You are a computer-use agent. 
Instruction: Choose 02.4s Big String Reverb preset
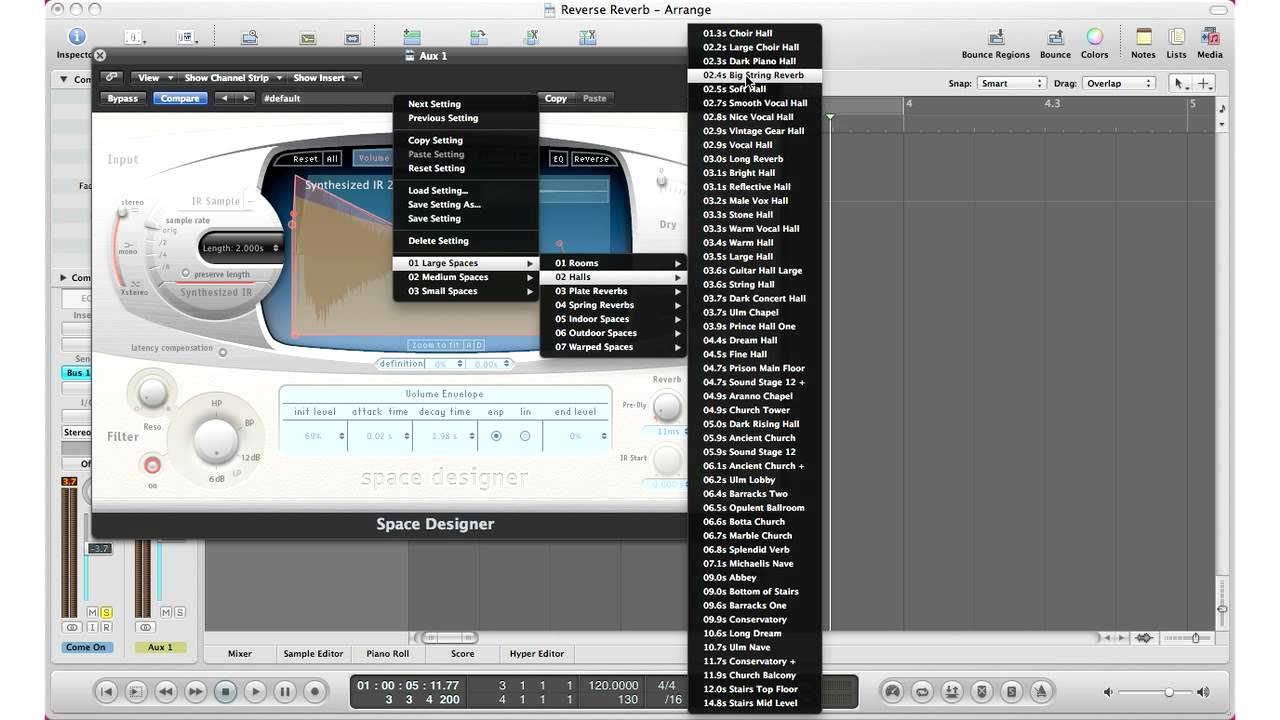(754, 75)
